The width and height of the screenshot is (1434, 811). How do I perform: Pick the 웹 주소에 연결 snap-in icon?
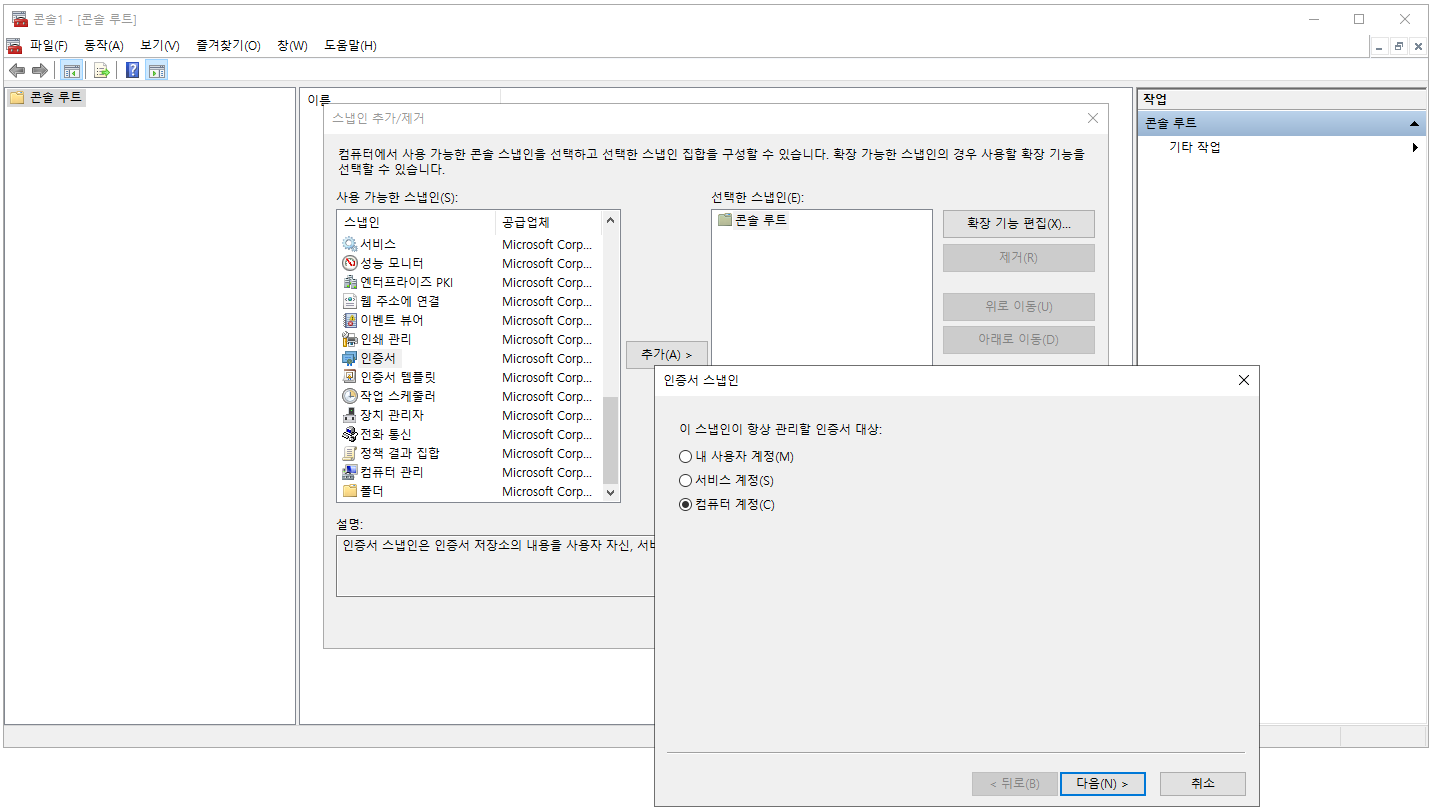(x=350, y=301)
